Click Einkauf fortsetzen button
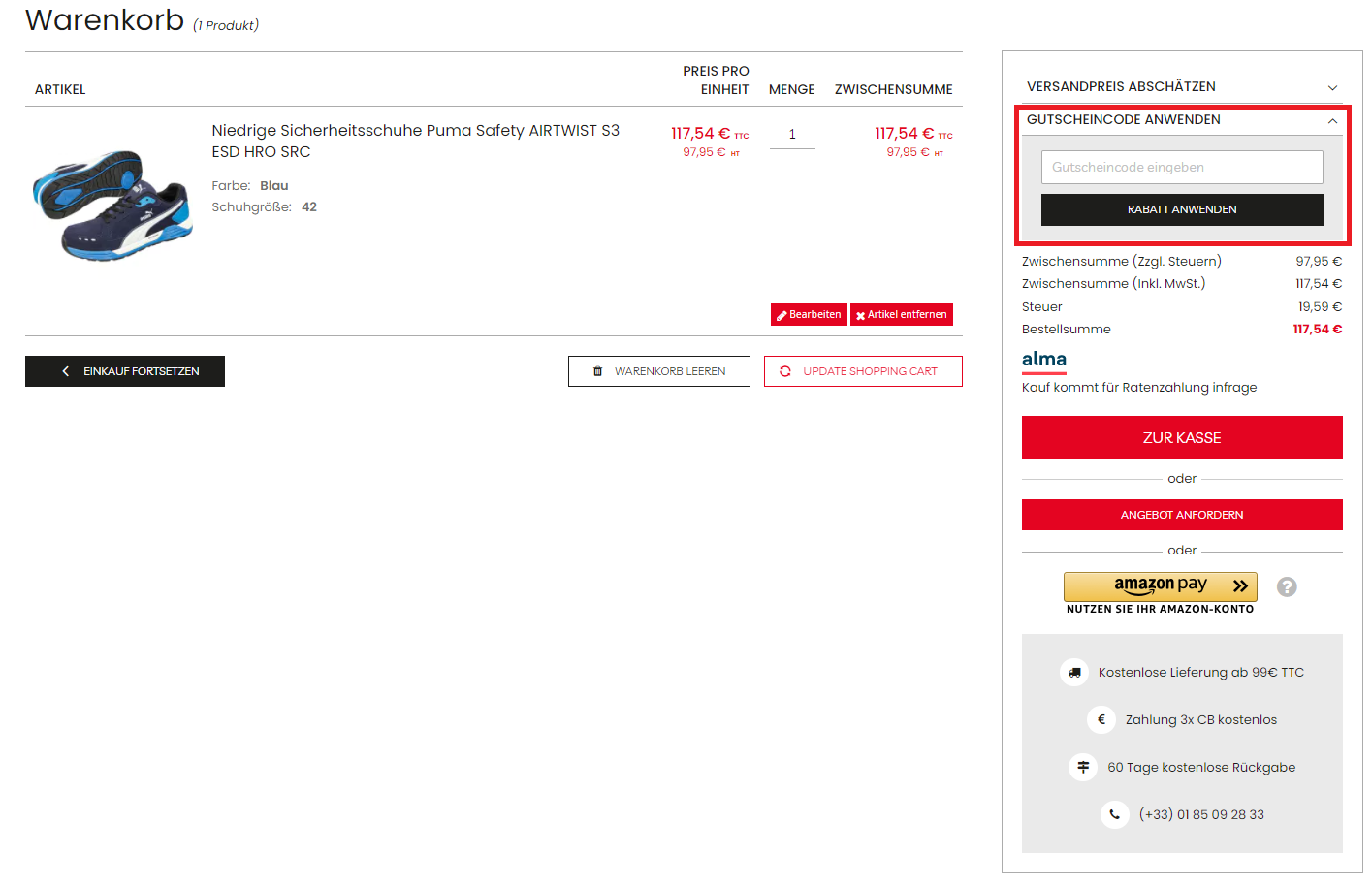1372x886 pixels. click(125, 371)
